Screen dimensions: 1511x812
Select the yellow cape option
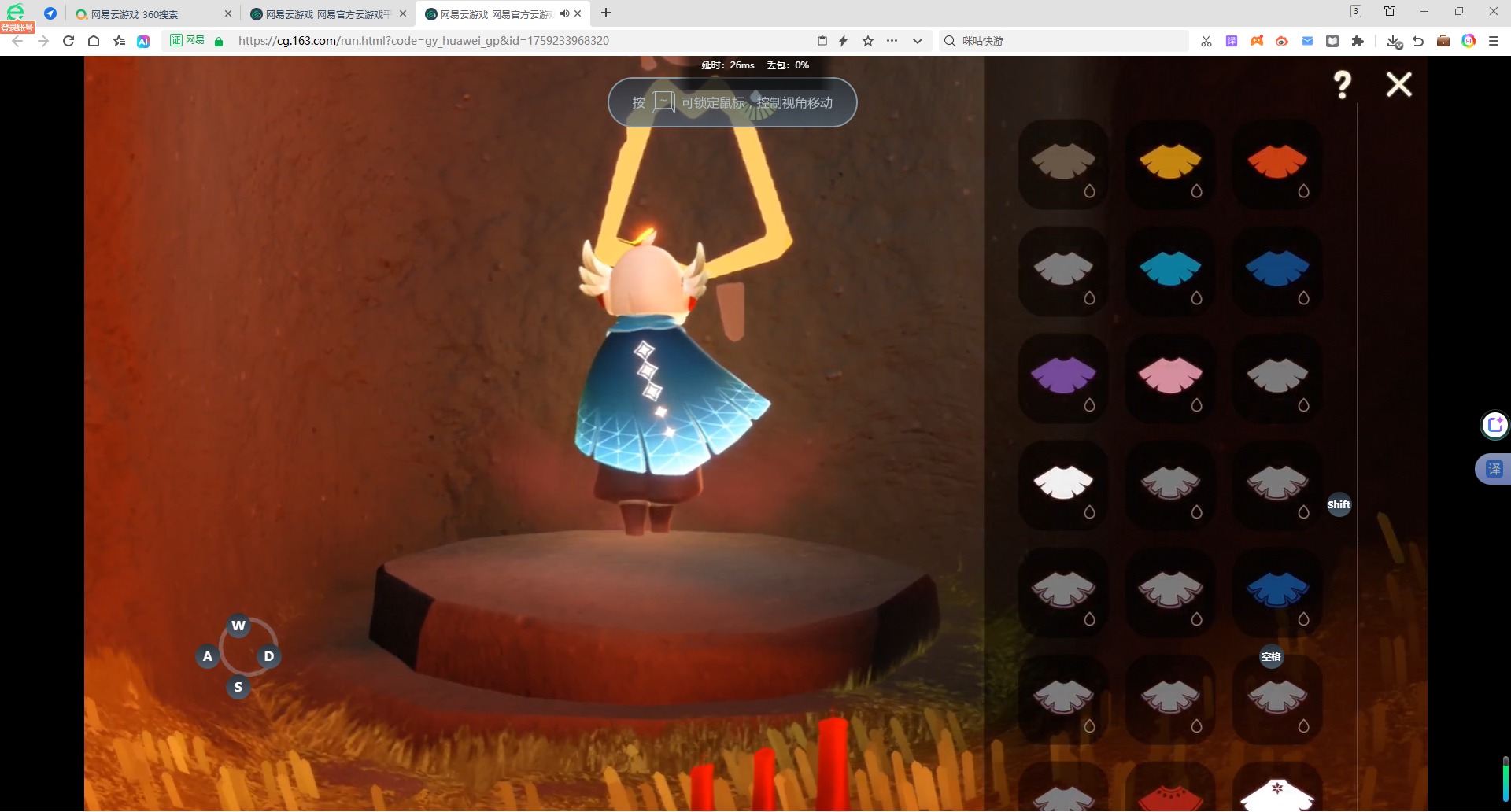[1170, 163]
